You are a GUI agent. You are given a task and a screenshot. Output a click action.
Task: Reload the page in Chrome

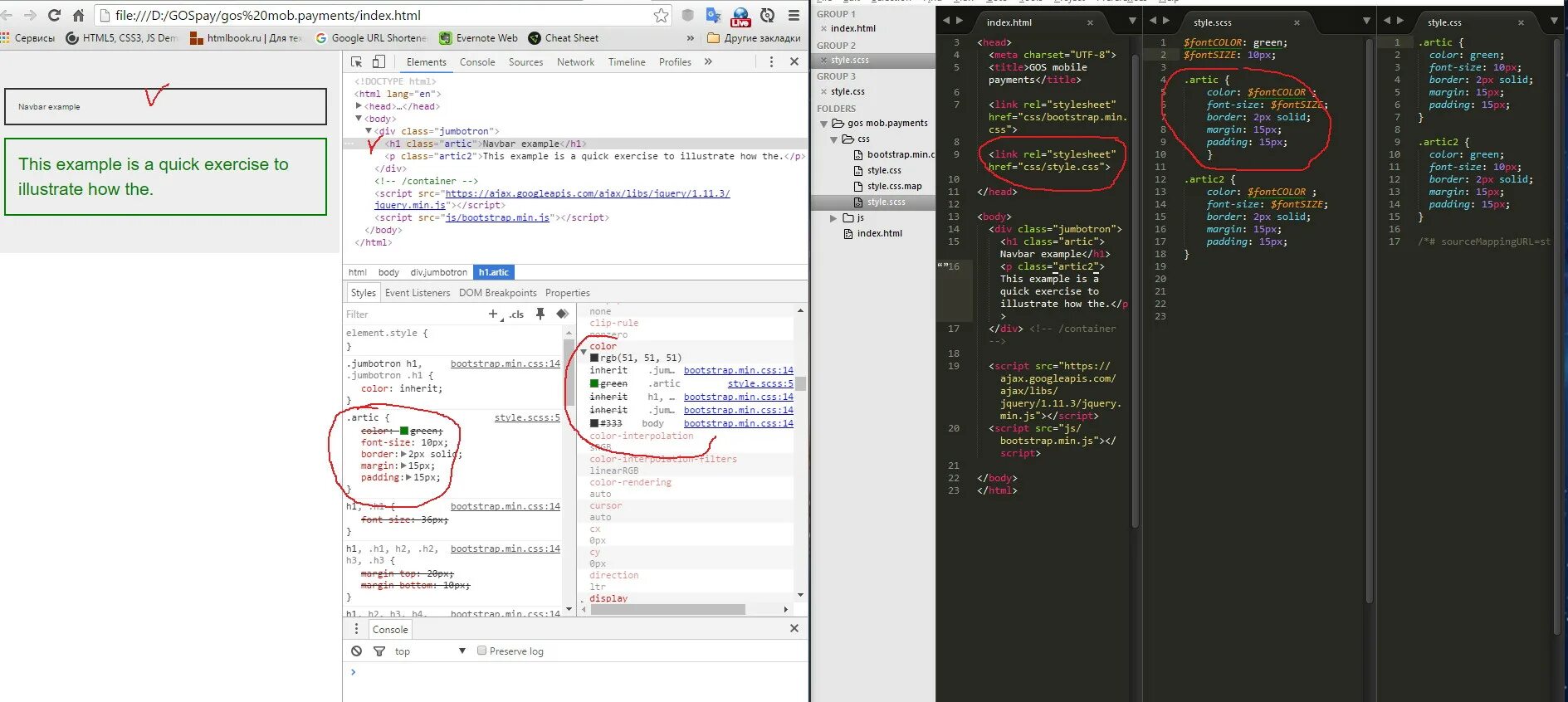(x=54, y=15)
